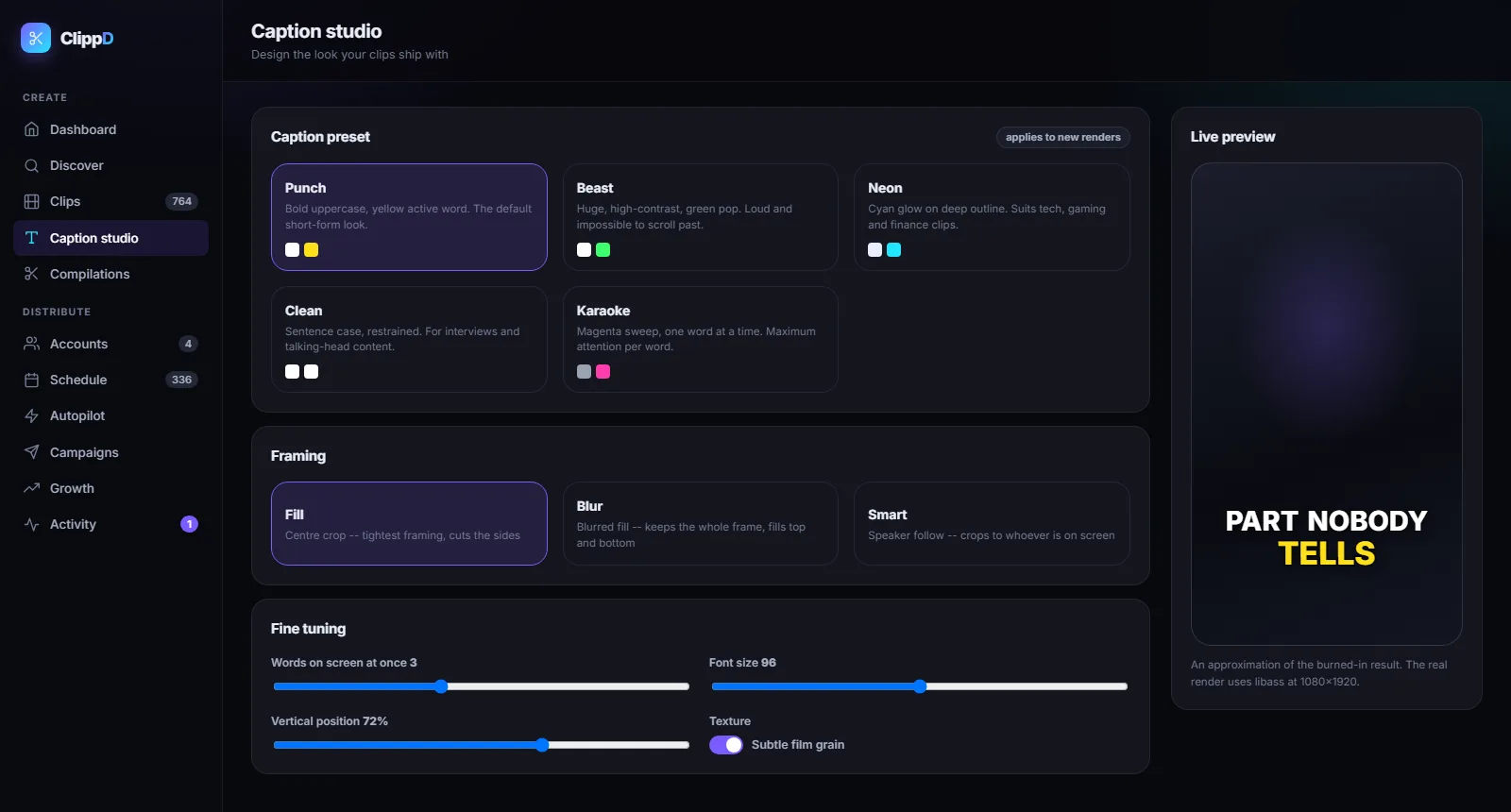The height and width of the screenshot is (812, 1511).
Task: Click the Words on screen slider
Action: point(481,686)
